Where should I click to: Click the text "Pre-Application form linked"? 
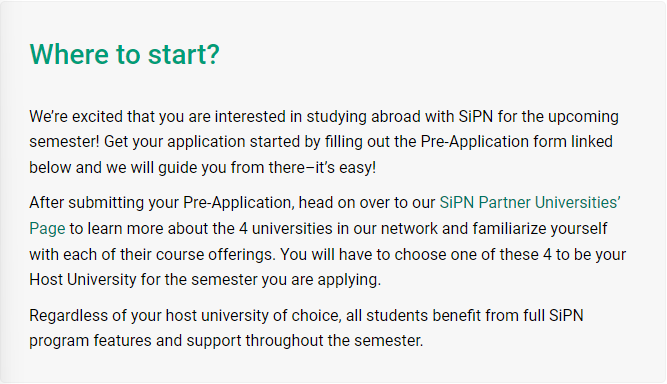[x=516, y=142]
